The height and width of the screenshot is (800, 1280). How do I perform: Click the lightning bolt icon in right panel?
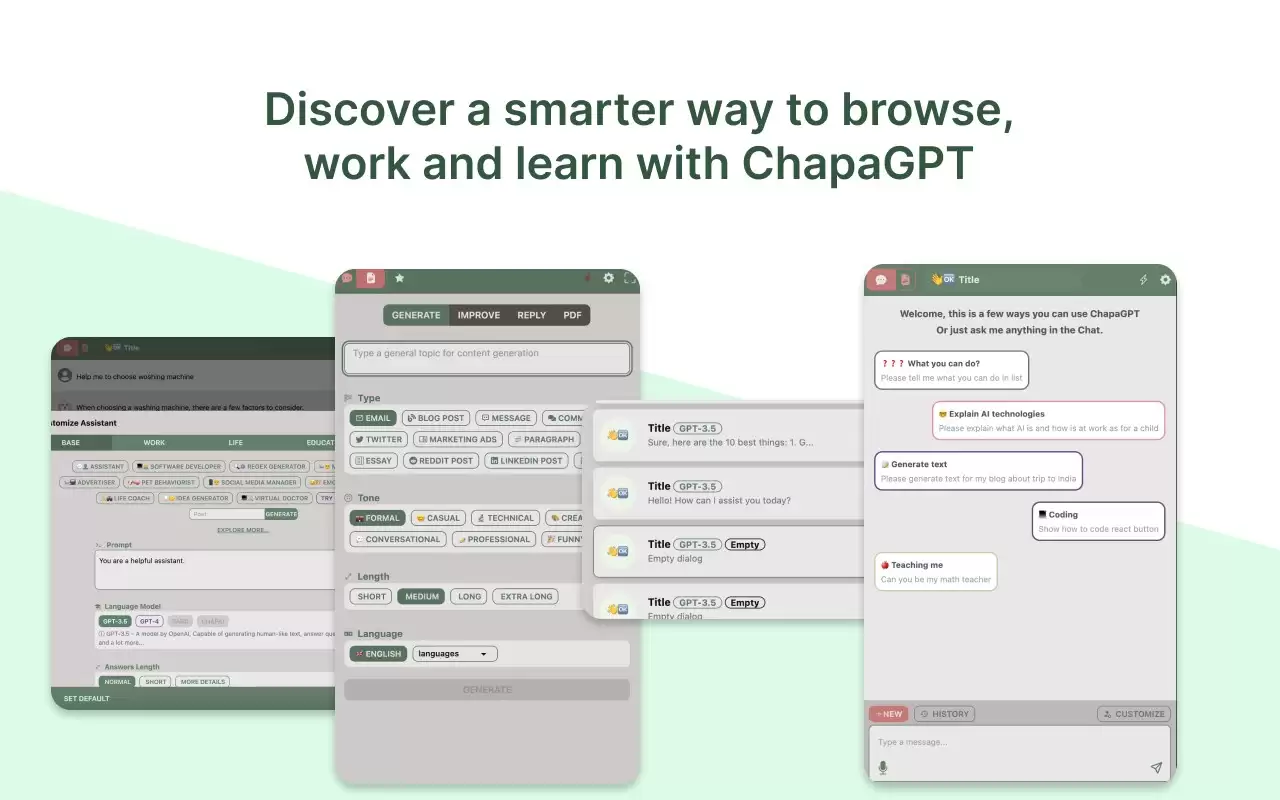(x=1144, y=280)
